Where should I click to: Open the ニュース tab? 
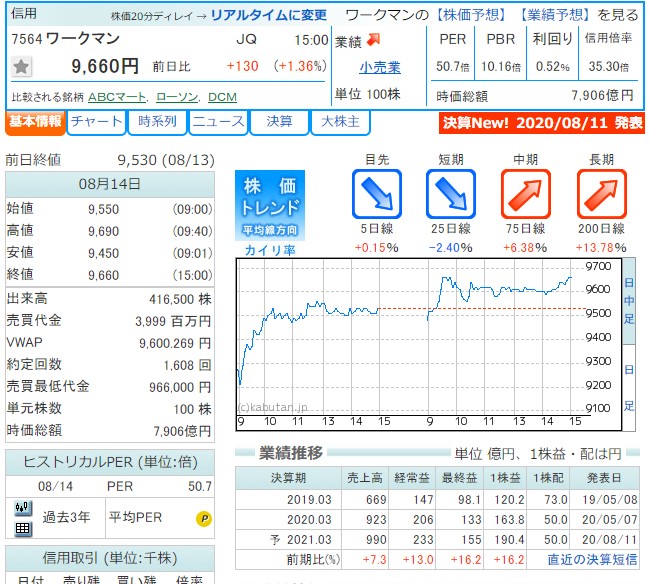pos(218,122)
